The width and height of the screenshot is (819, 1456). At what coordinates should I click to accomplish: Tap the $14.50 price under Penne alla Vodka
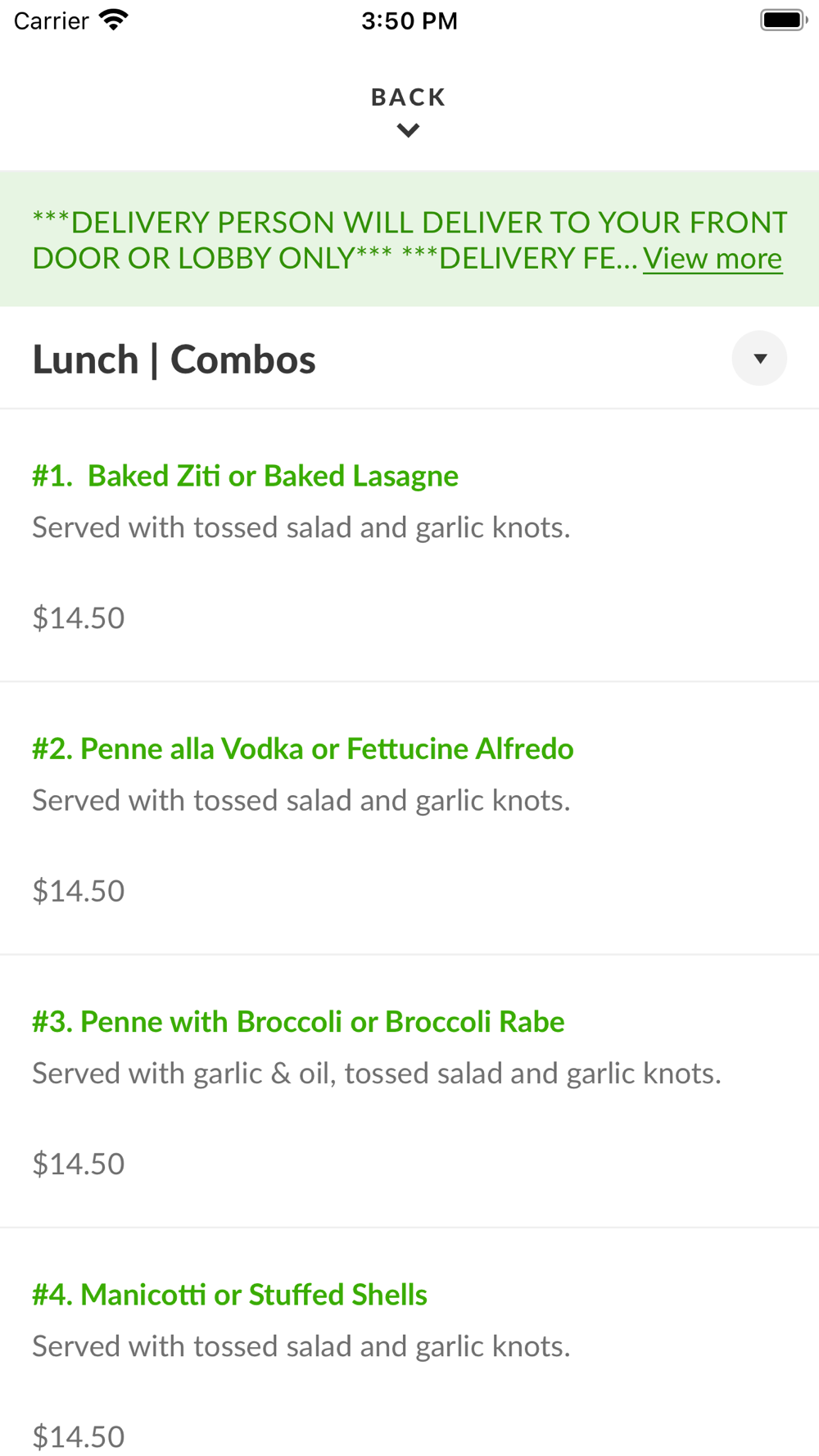click(79, 891)
